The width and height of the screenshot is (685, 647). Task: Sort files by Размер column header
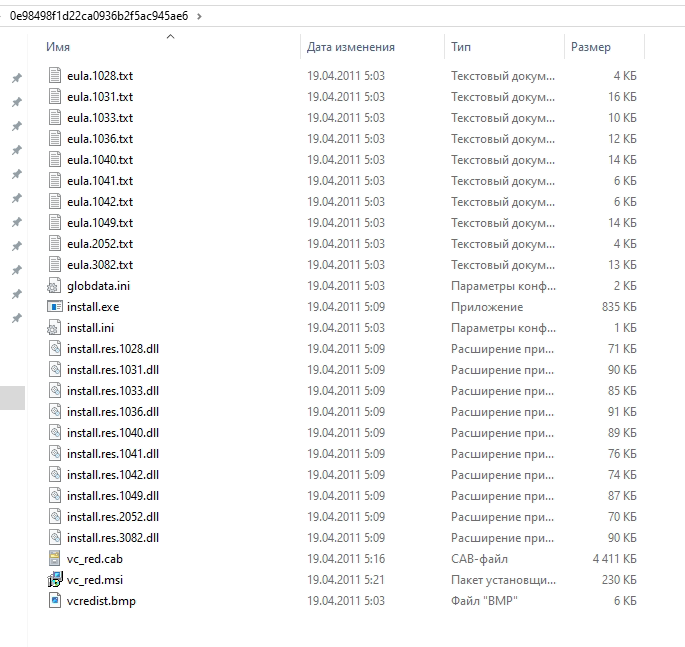tap(590, 47)
